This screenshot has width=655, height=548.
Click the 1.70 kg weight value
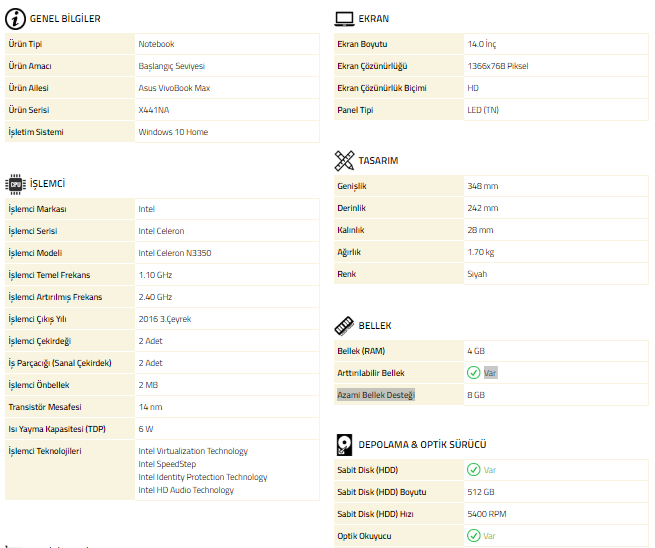481,252
